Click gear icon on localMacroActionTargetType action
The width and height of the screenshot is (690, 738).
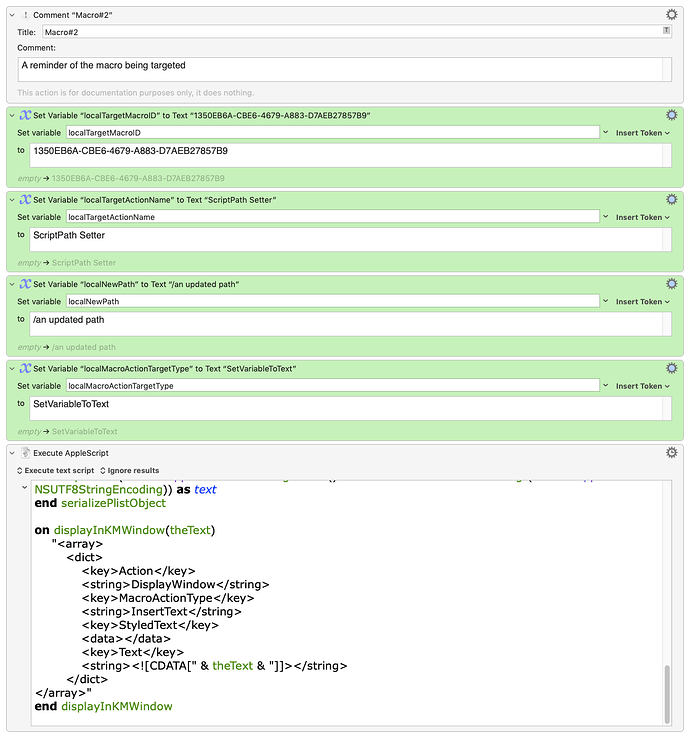[672, 368]
